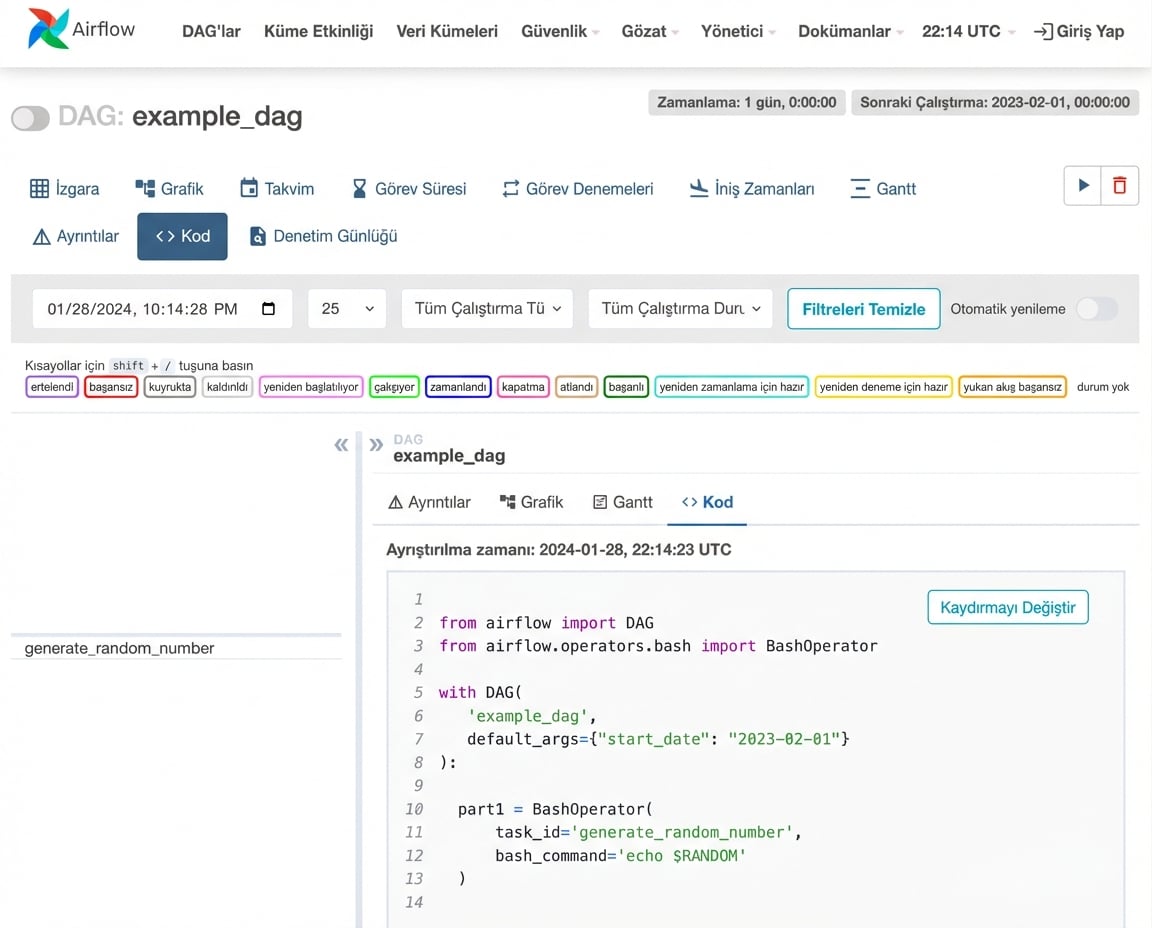Click the Airflow pinwheel logo
This screenshot has width=1152, height=928.
[48, 30]
